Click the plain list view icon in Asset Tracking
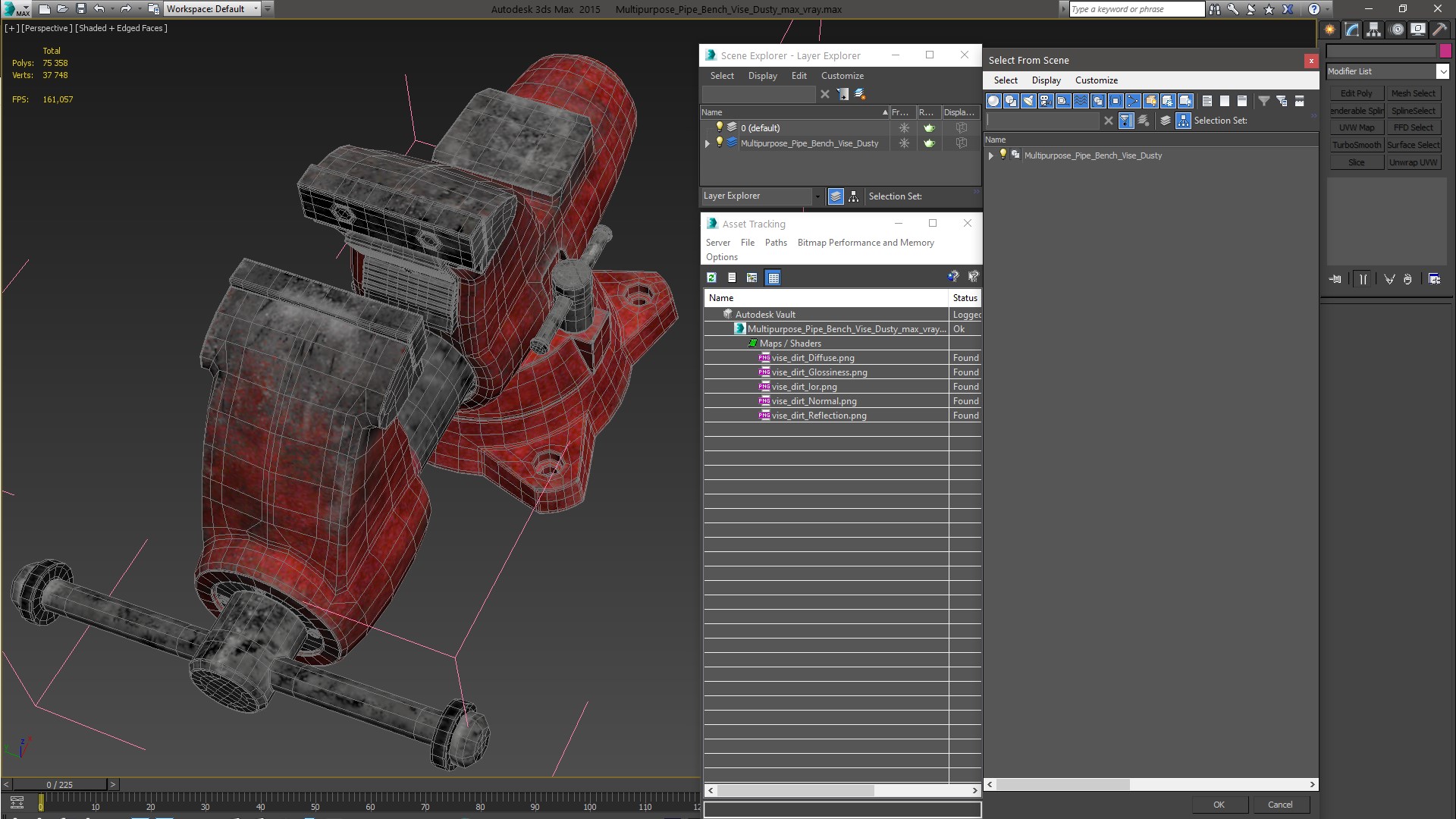 tap(732, 278)
